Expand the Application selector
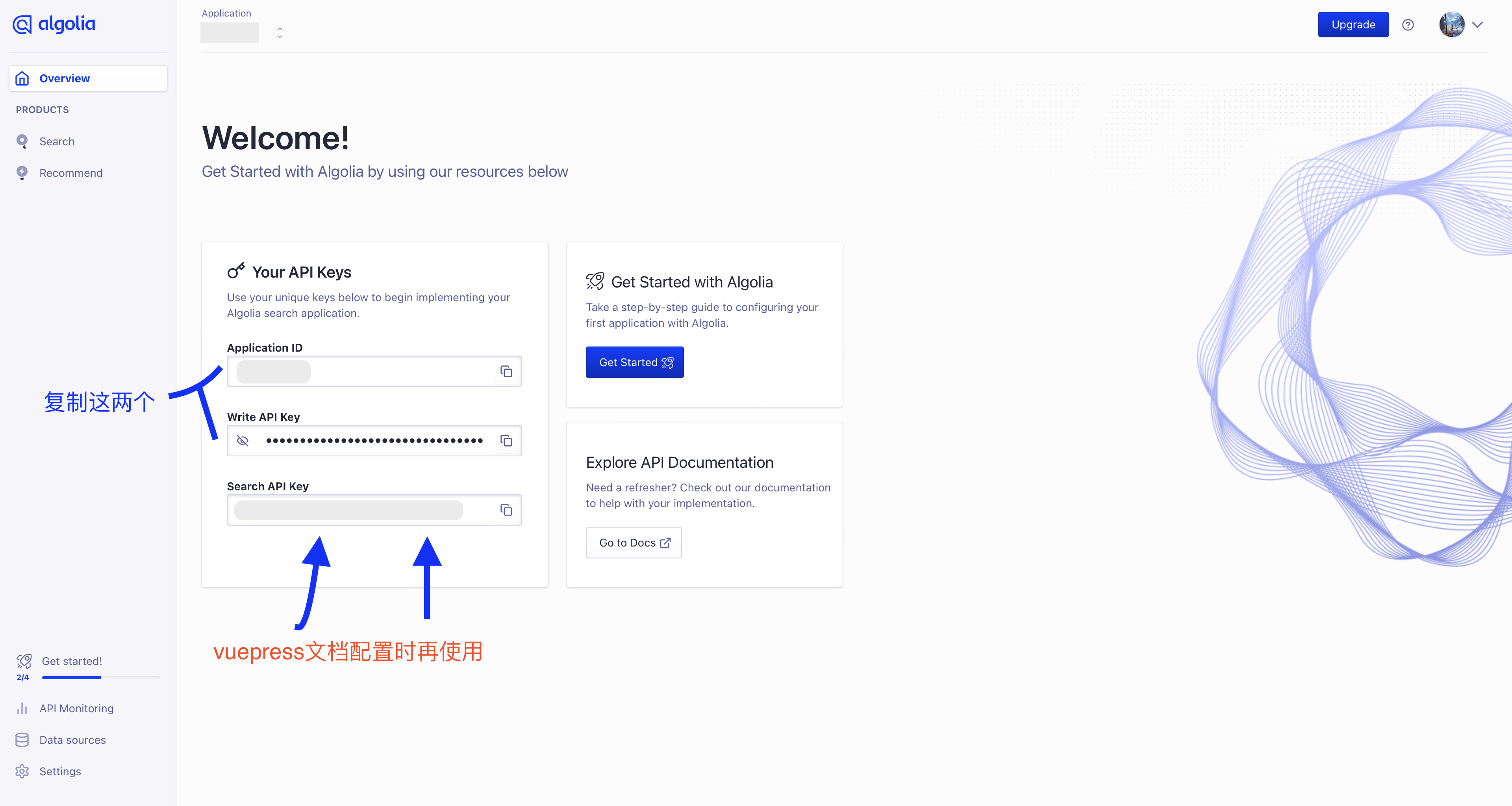The image size is (1512, 806). tap(280, 32)
